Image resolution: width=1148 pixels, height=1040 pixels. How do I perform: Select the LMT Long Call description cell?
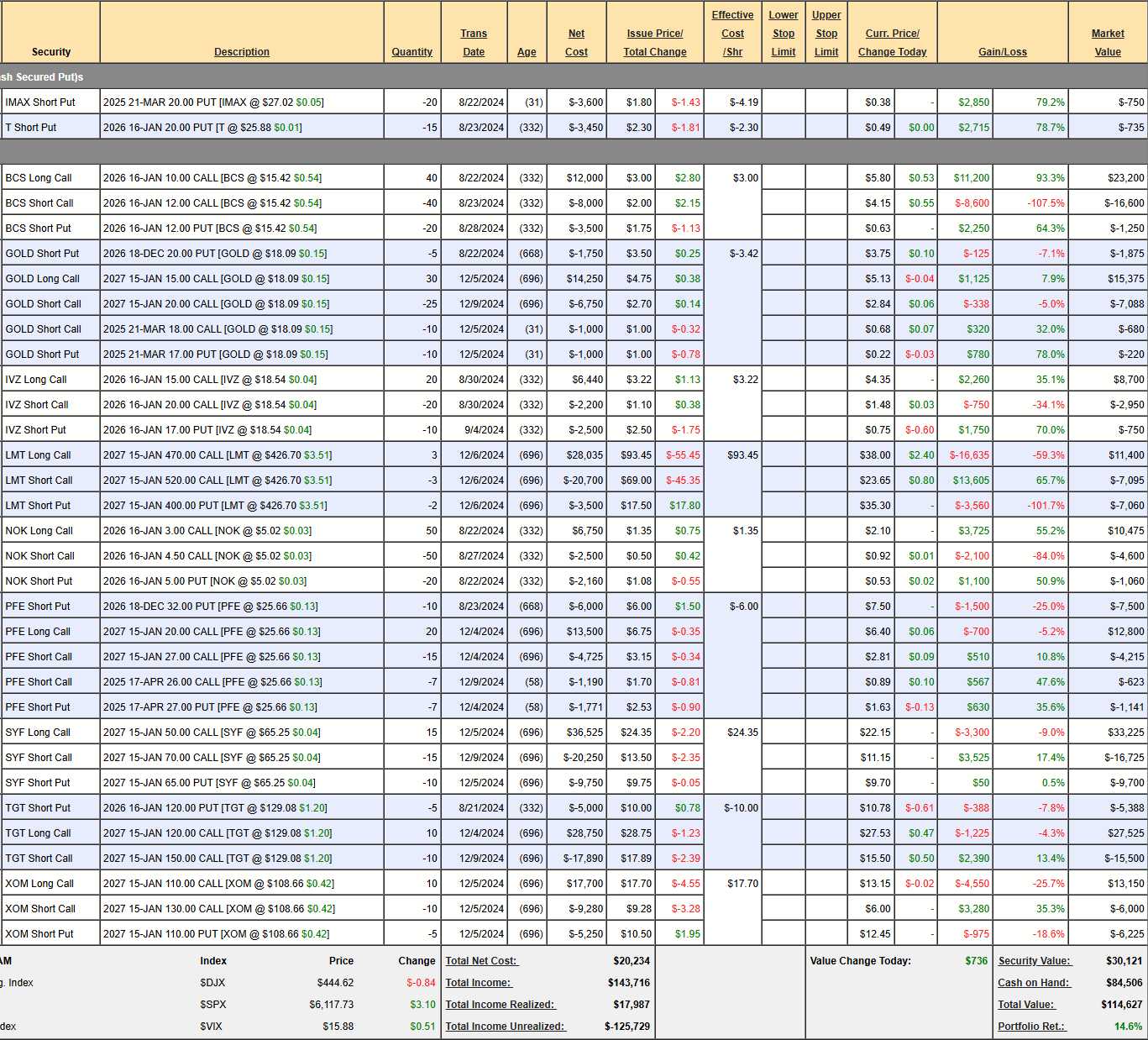pyautogui.click(x=218, y=455)
